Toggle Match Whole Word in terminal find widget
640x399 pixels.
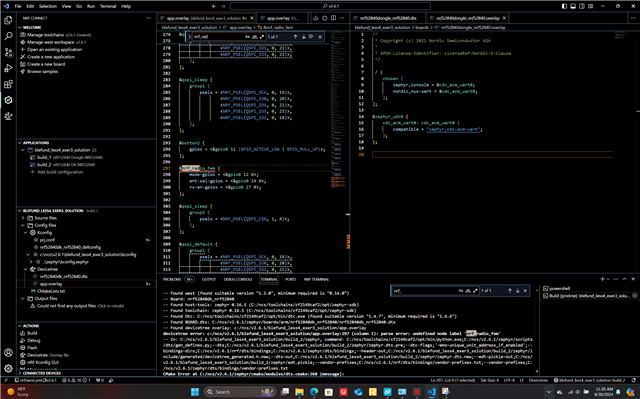[468, 290]
